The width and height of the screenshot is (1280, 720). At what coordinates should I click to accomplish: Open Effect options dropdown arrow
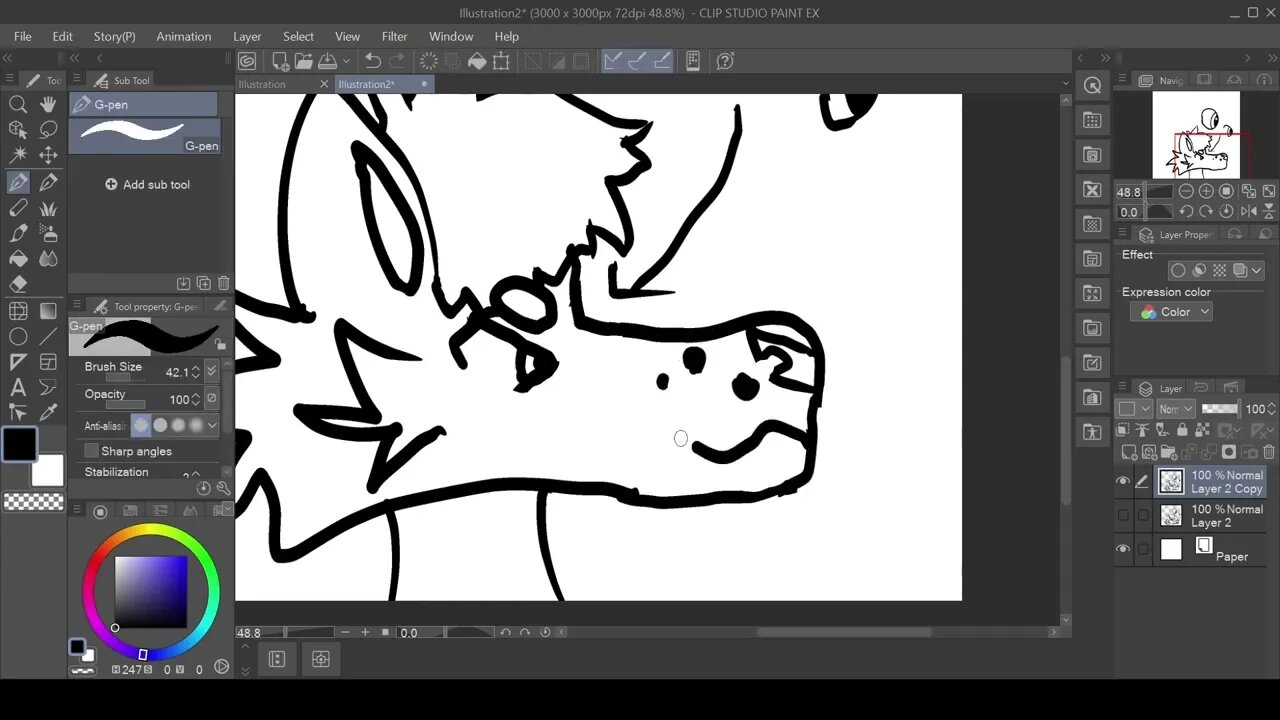click(x=1256, y=271)
